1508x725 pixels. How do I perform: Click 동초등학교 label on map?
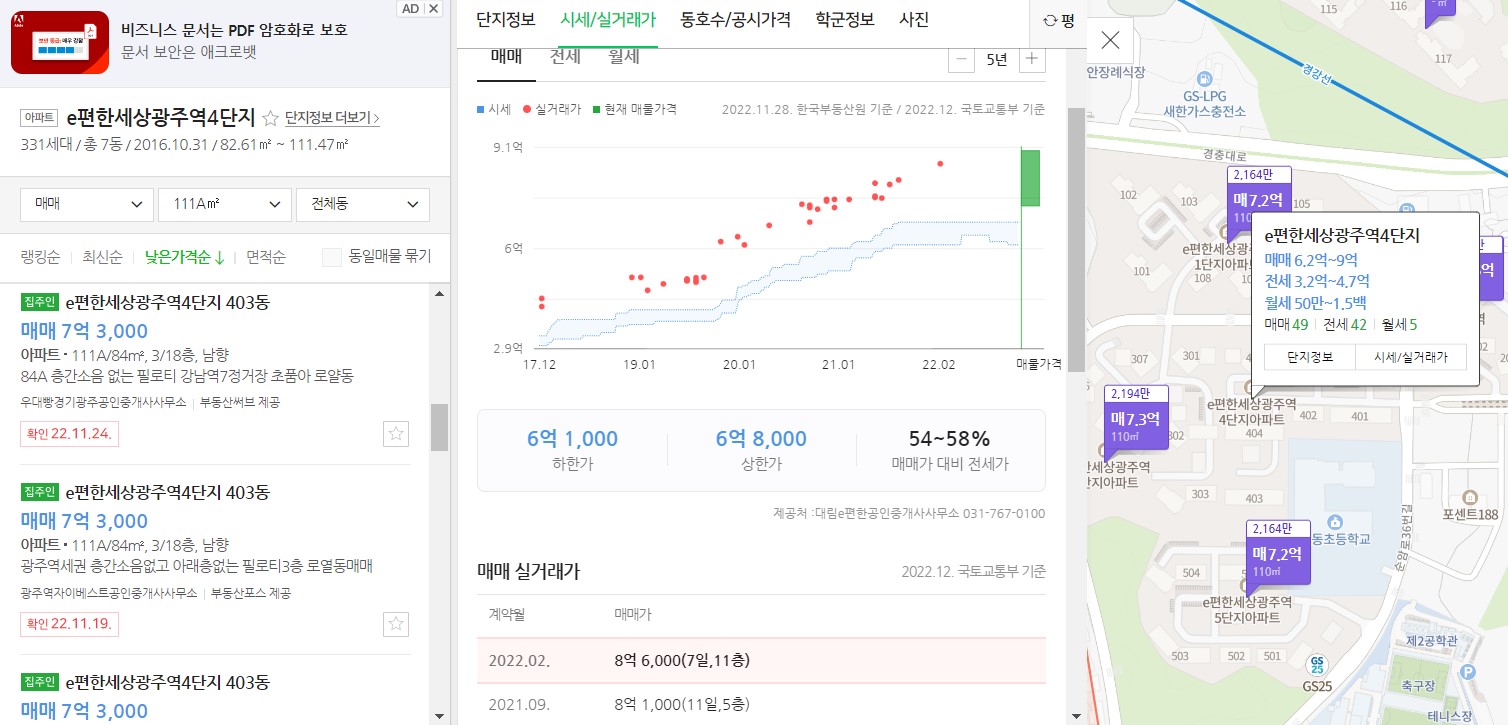coord(1340,539)
